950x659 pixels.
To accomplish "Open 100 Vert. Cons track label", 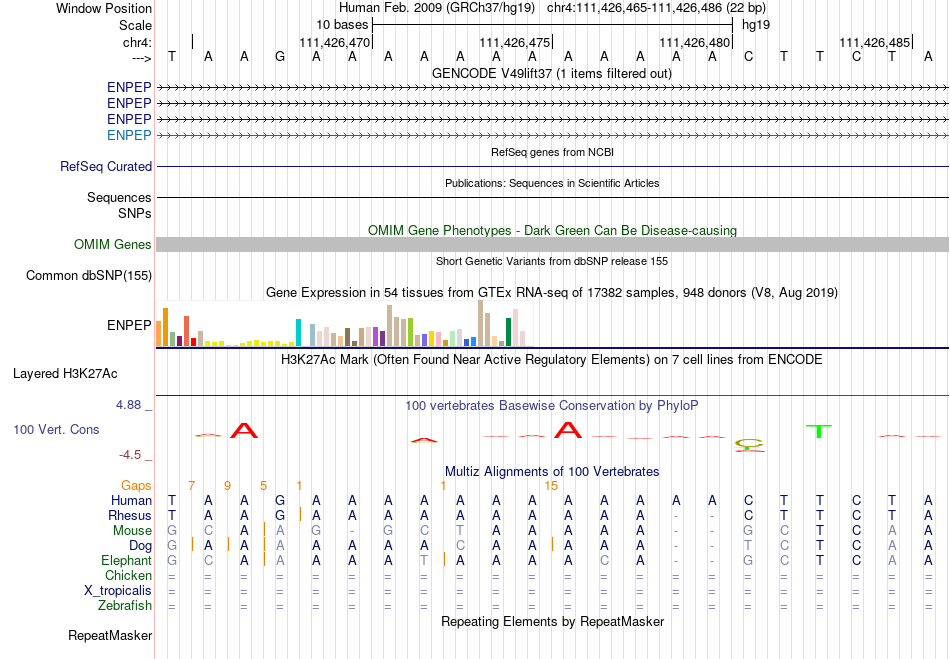I will [x=56, y=429].
